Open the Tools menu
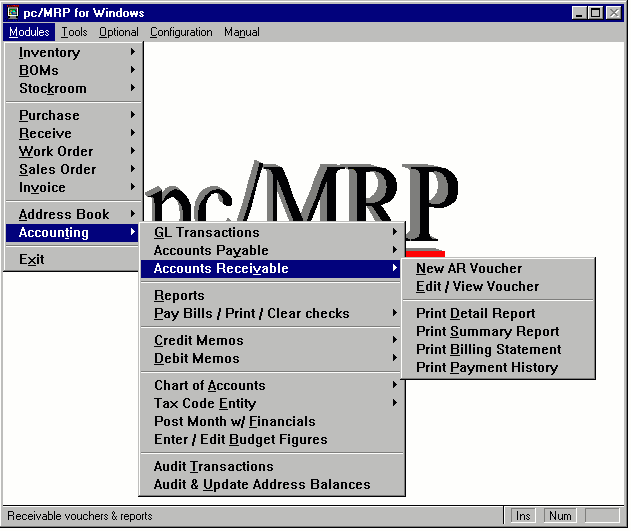 (74, 32)
